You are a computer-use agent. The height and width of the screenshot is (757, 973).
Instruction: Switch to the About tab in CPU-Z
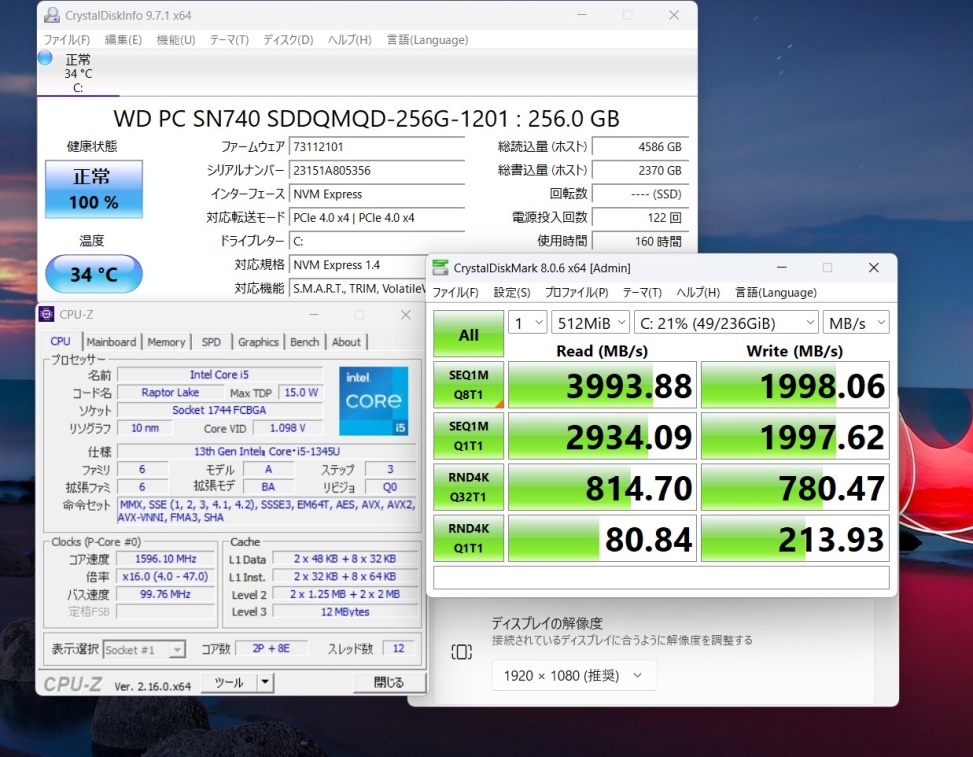click(x=346, y=342)
